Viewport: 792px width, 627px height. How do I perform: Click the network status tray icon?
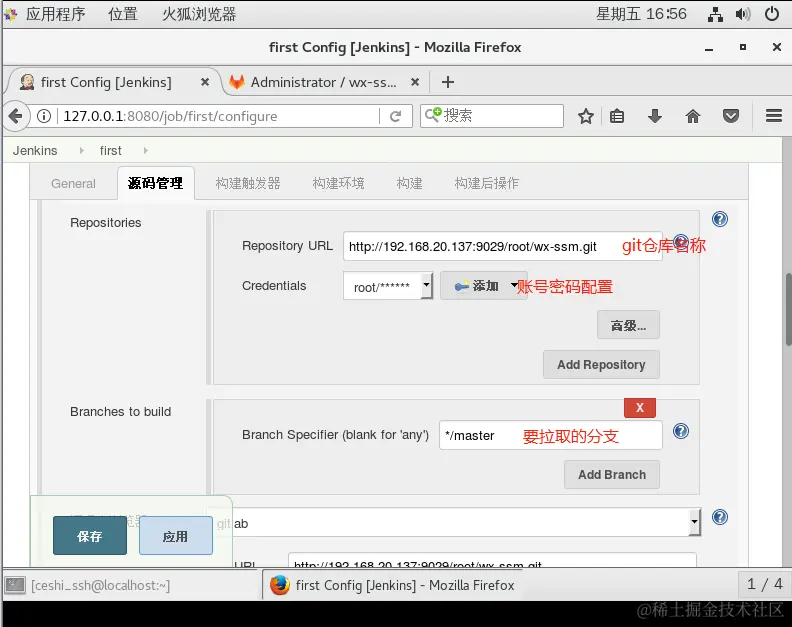click(715, 14)
